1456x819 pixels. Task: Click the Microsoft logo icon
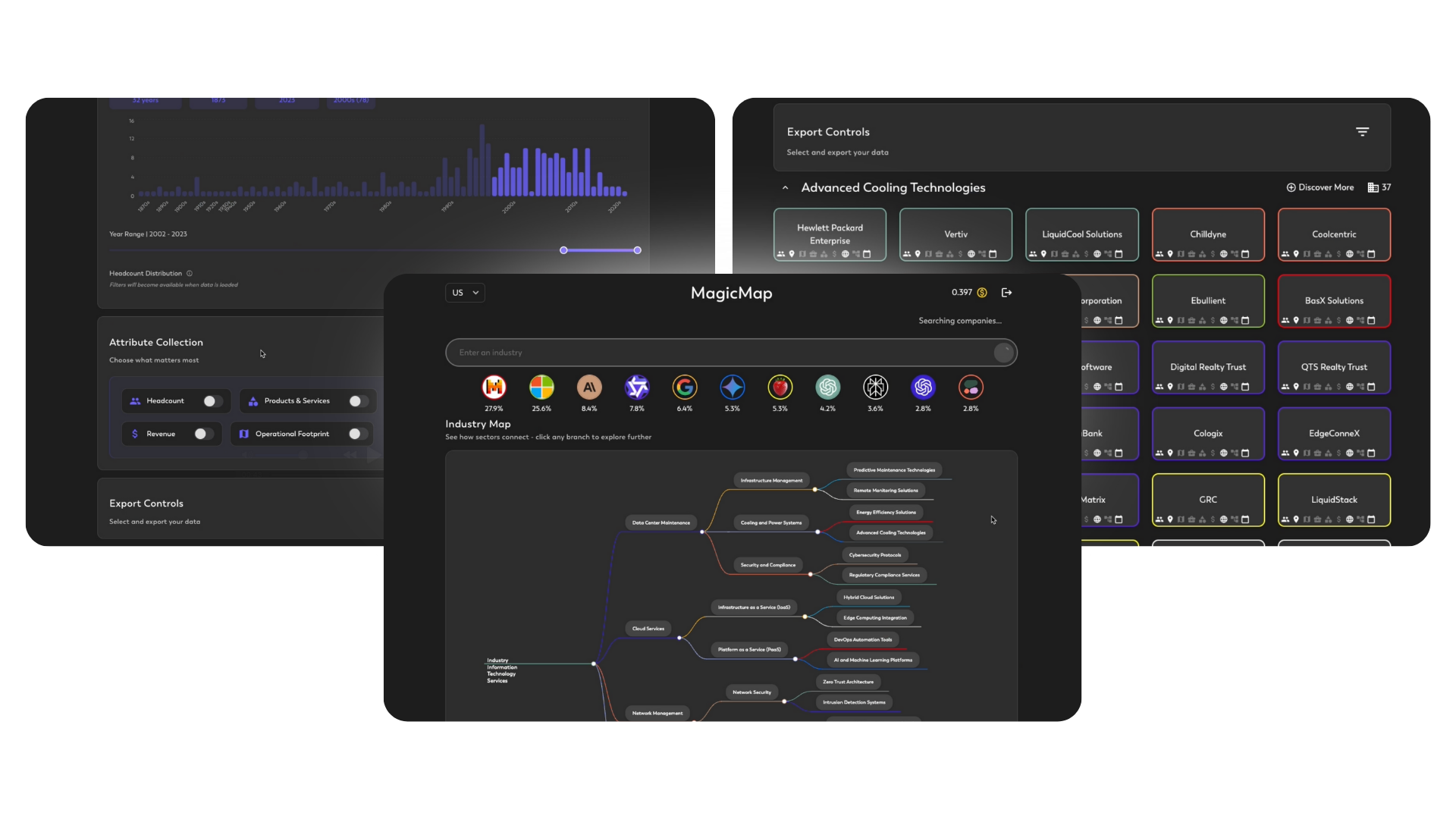(x=541, y=388)
